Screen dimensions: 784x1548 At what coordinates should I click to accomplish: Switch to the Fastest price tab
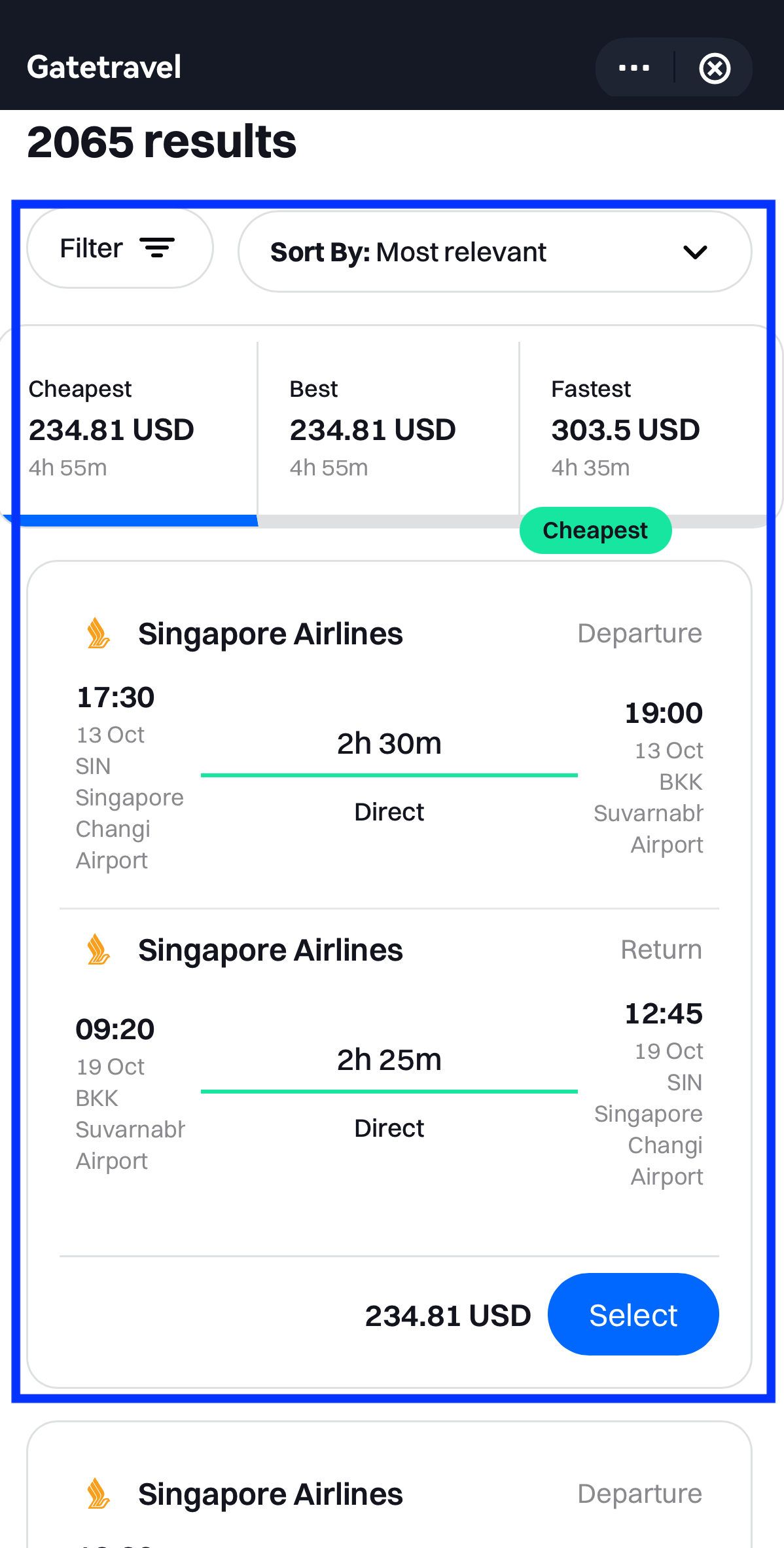(641, 428)
